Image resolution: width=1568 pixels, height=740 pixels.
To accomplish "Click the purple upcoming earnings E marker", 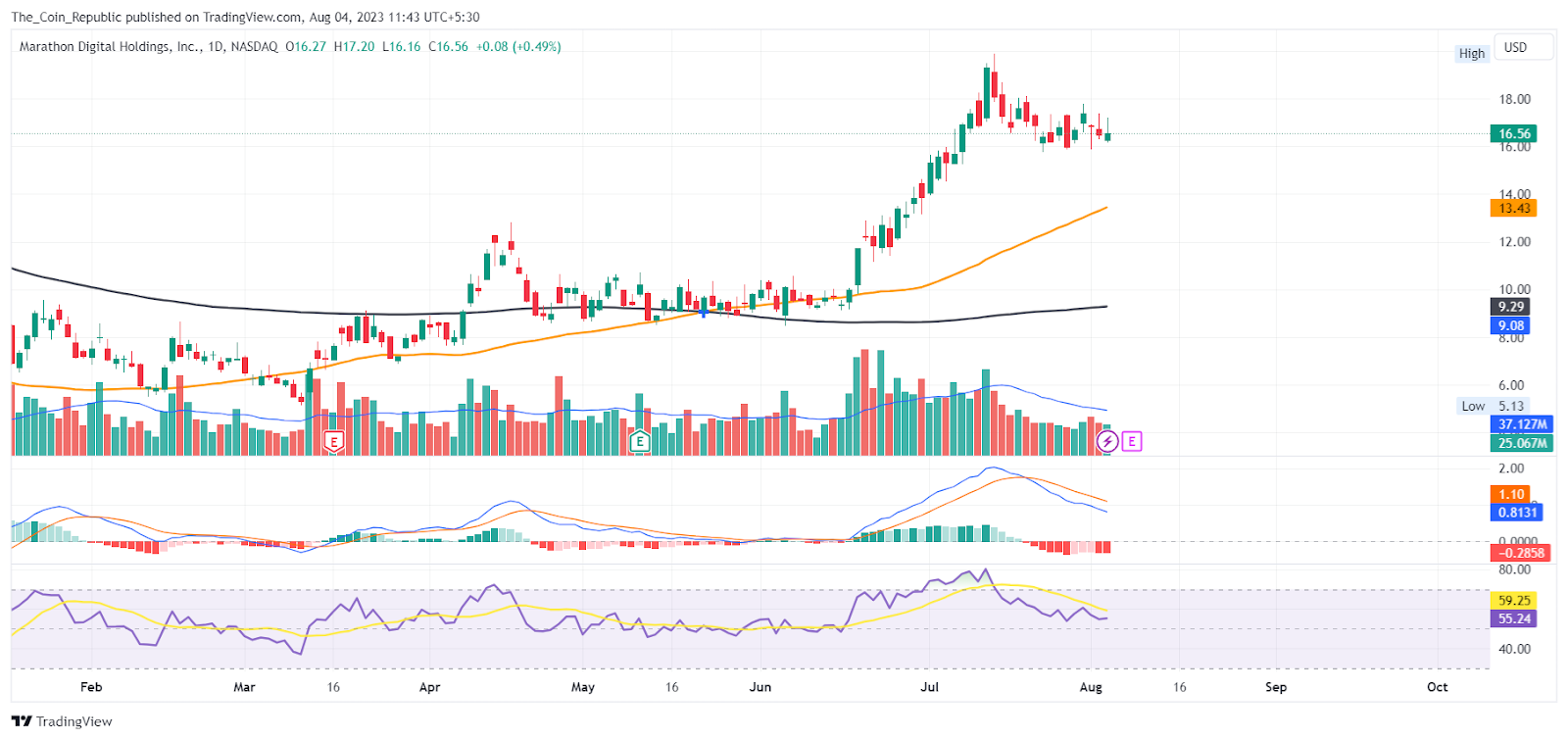I will pos(1132,442).
